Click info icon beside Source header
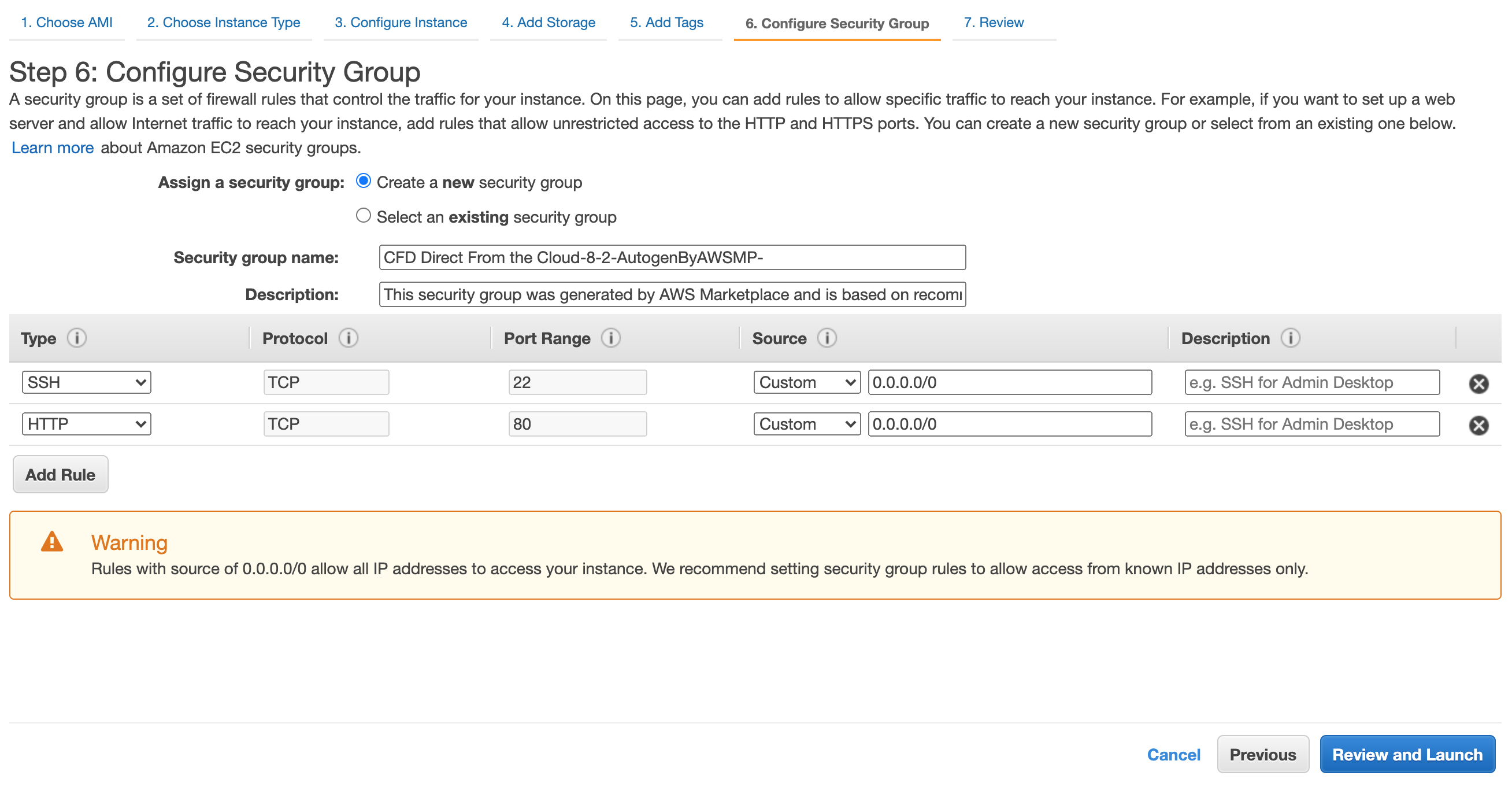The image size is (1512, 794). tap(827, 338)
